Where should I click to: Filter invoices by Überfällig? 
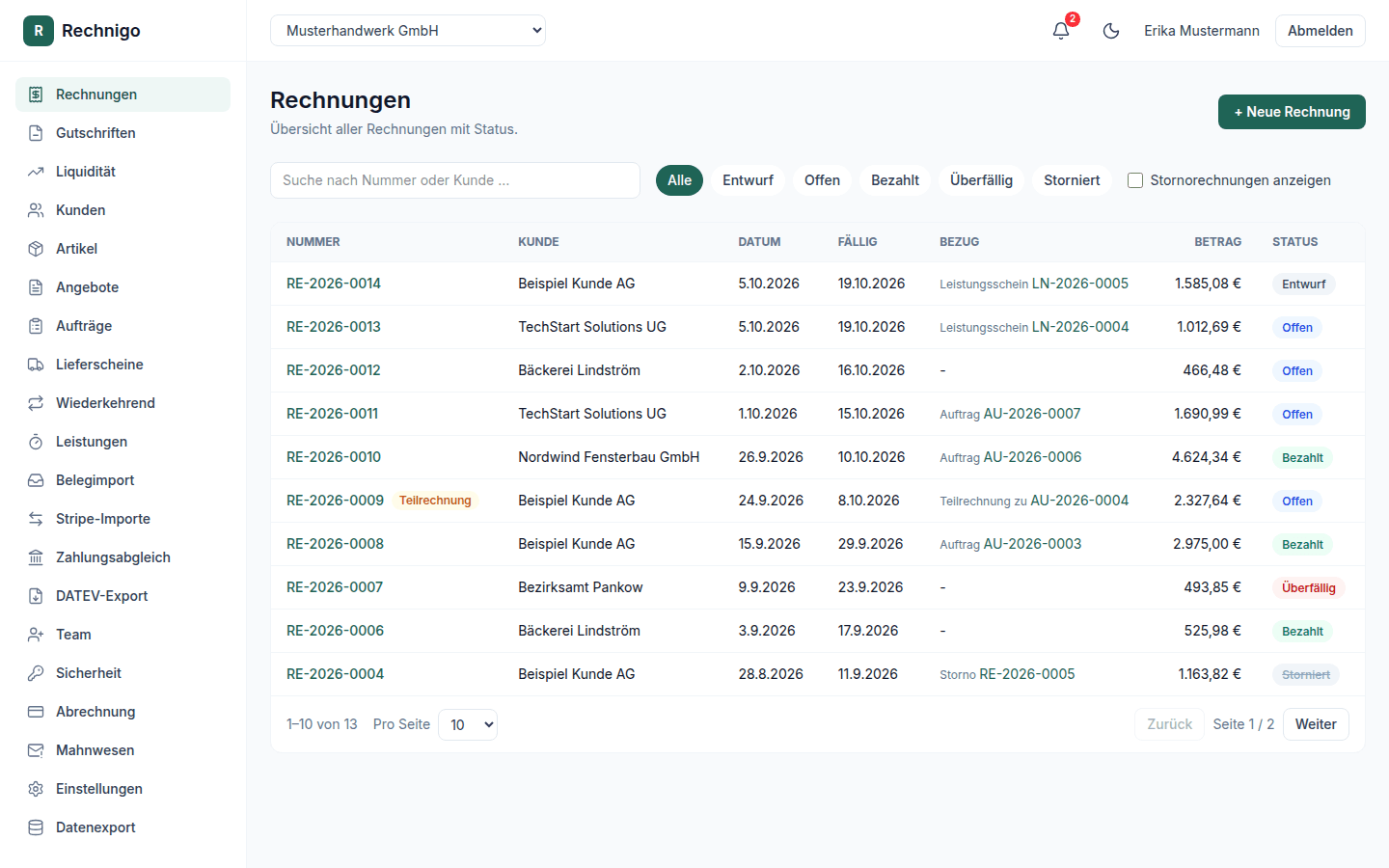tap(981, 180)
